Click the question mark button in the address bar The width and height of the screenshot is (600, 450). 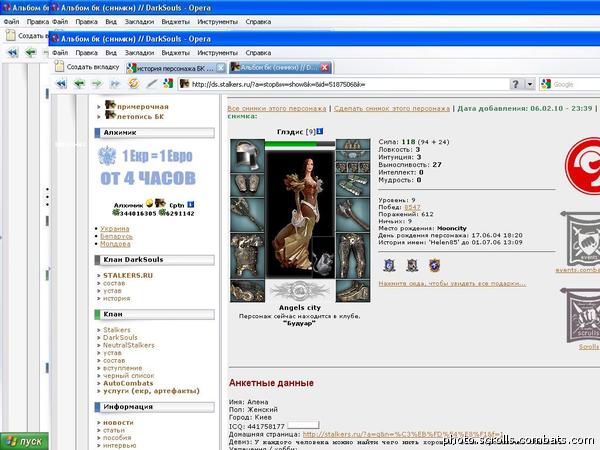515,84
